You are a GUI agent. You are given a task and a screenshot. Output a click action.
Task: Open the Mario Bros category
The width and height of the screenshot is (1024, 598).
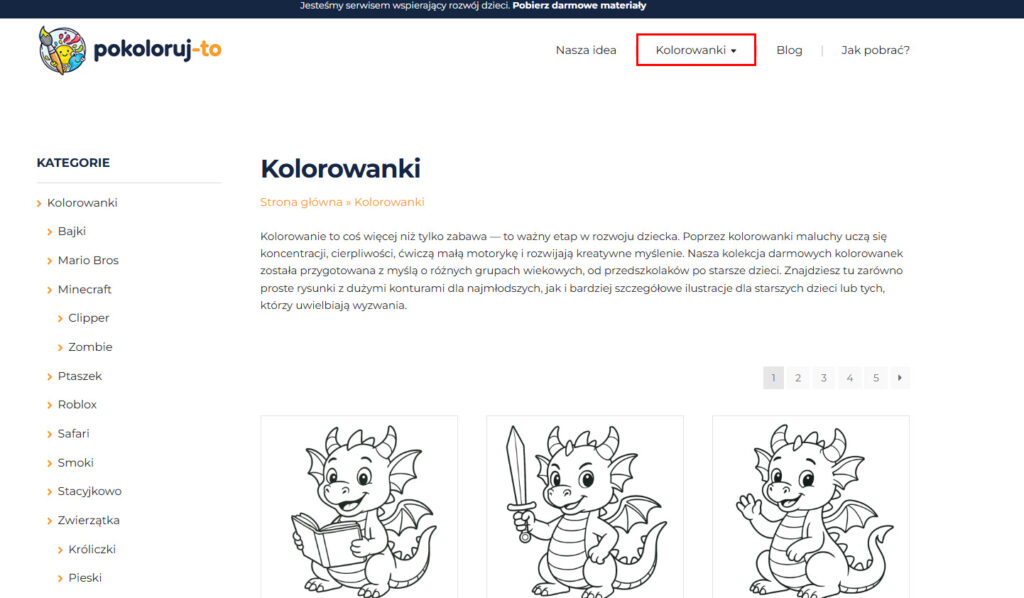pos(88,260)
